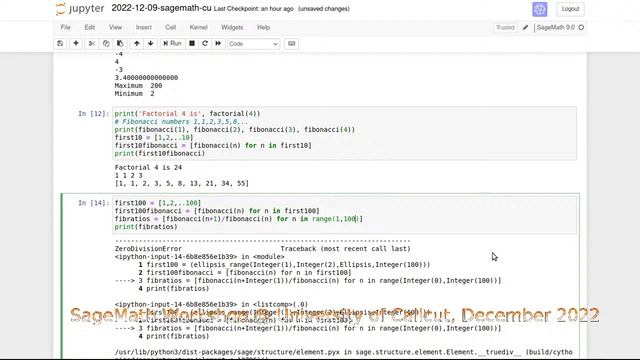
Task: Open the Kernel menu
Action: 198,27
